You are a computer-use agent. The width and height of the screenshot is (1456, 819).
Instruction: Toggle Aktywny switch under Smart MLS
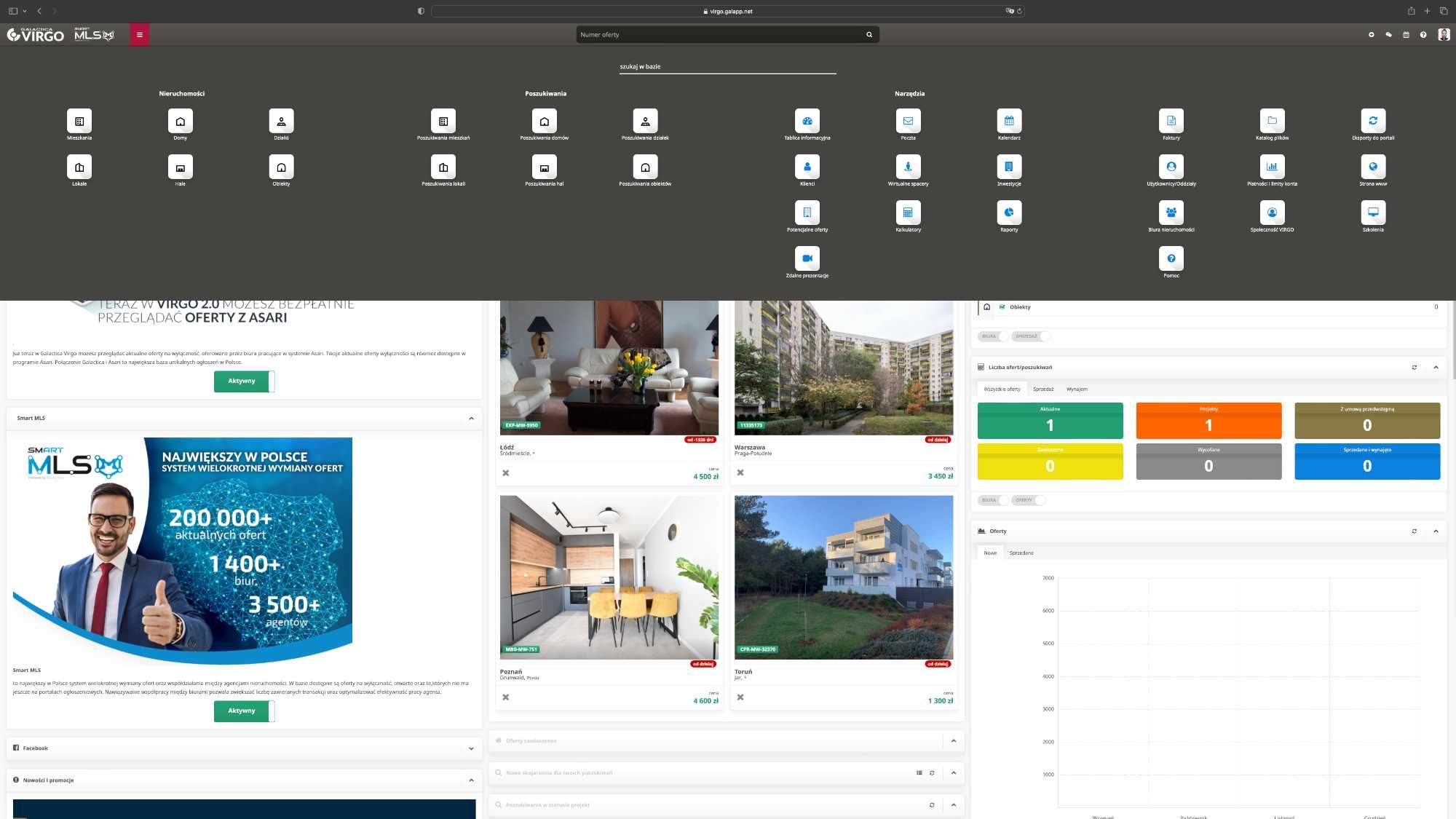pos(244,711)
